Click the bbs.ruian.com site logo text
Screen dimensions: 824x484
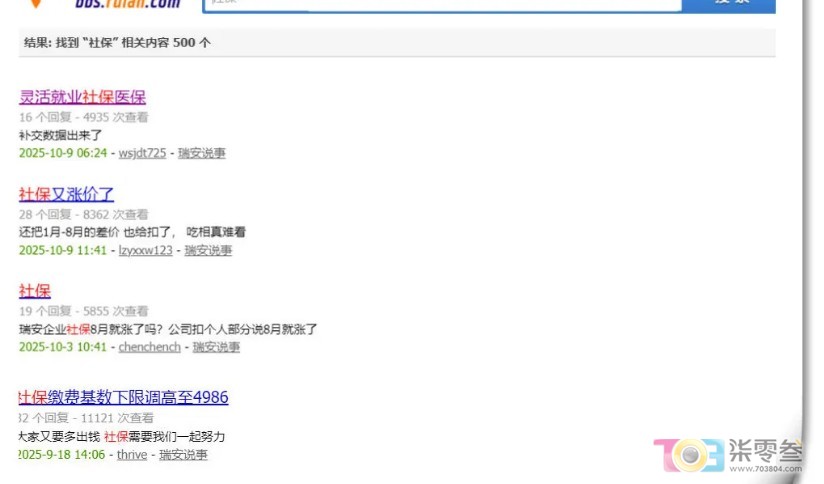coord(127,5)
